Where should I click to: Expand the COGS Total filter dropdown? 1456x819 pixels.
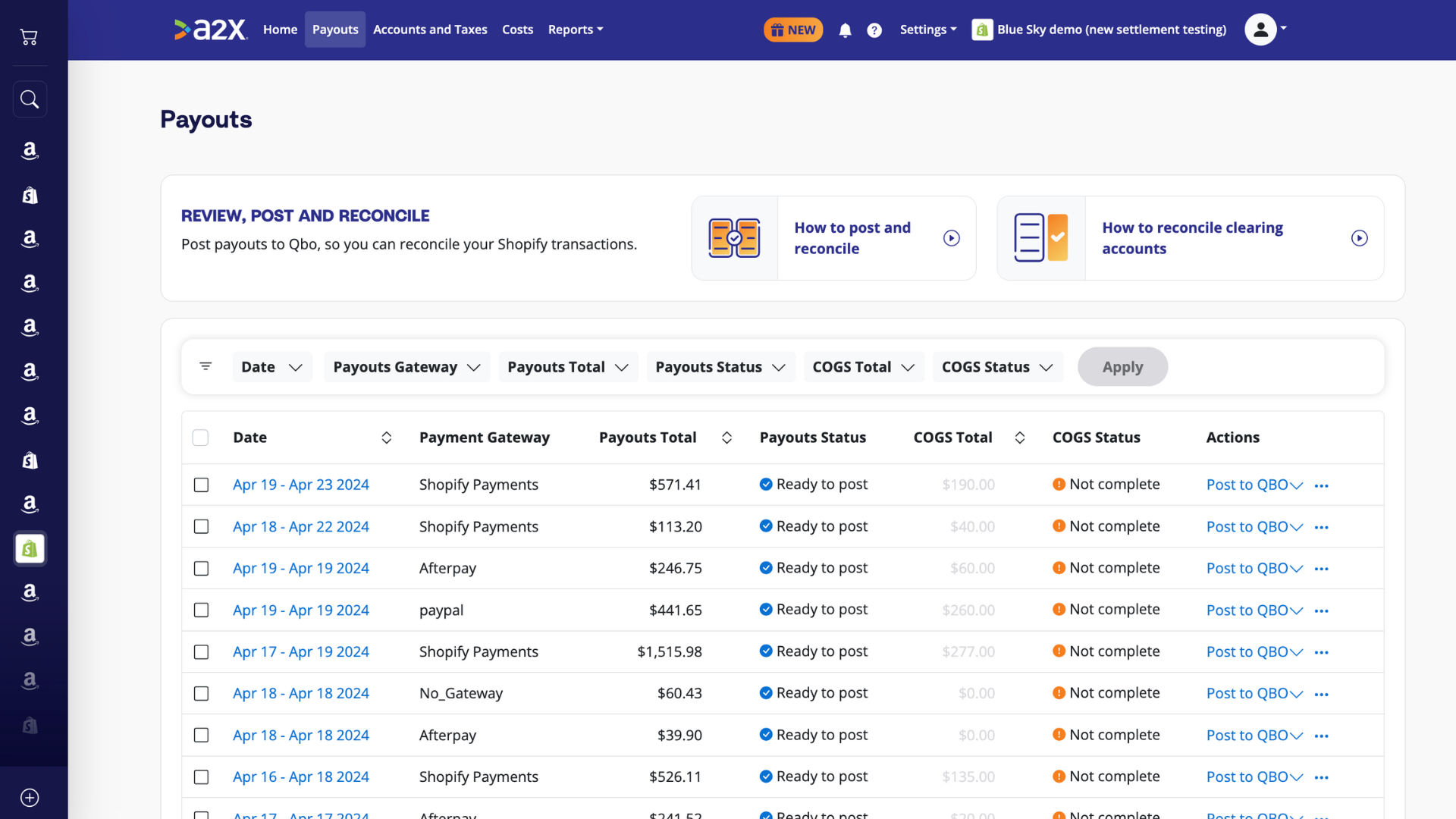click(864, 367)
